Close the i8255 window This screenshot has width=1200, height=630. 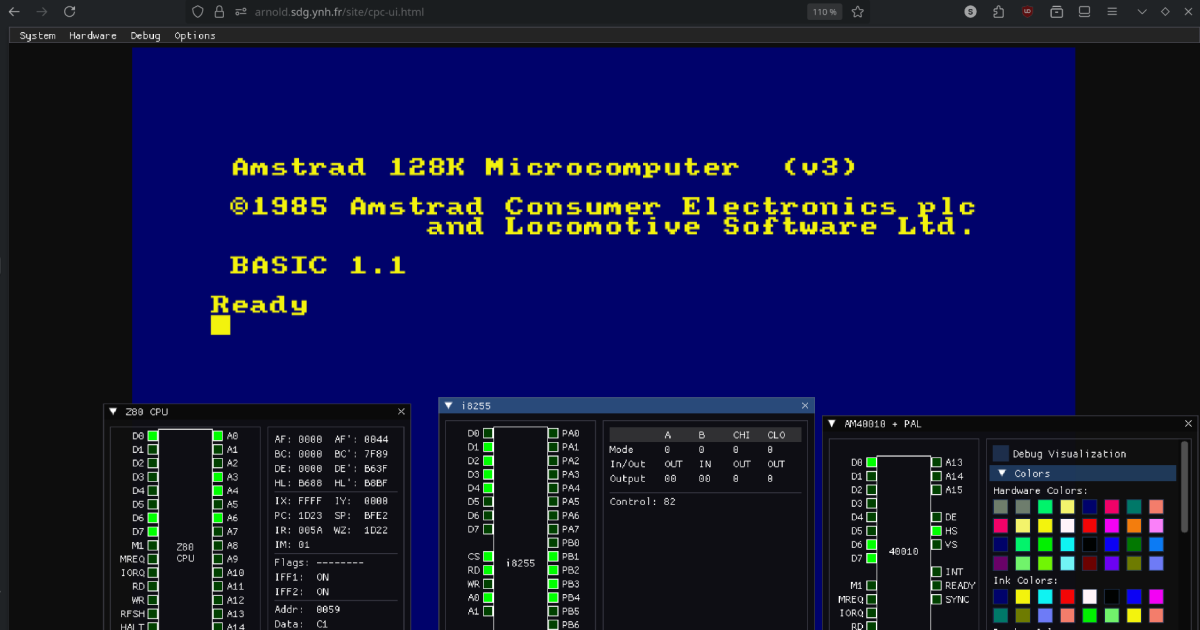[805, 406]
